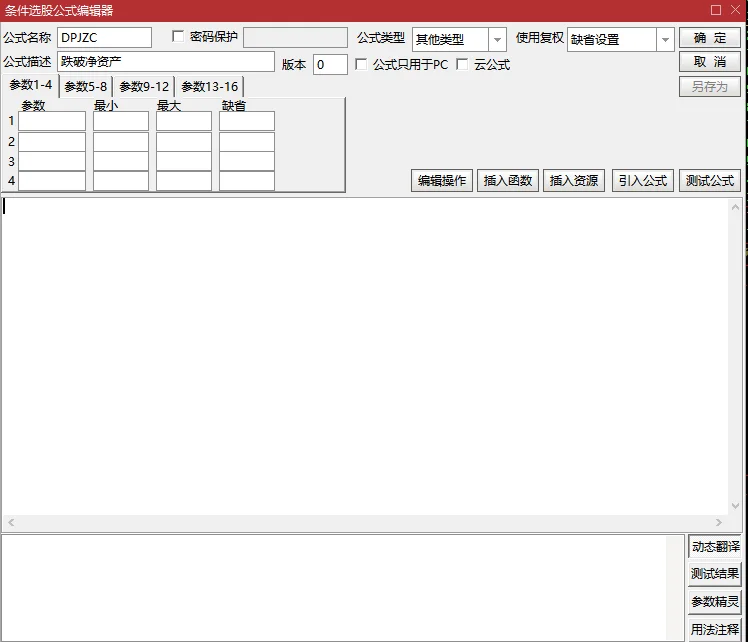Switch to the 参数5-8 tab
Screen dimensions: 748x642
[86, 87]
